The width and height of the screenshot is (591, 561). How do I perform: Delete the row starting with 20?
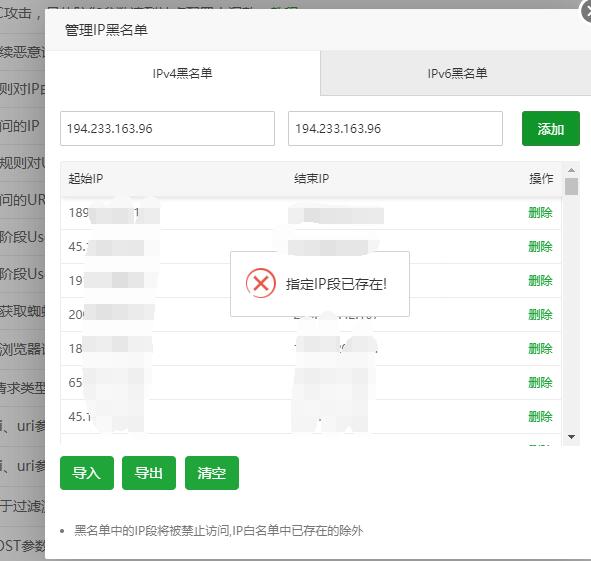click(540, 314)
